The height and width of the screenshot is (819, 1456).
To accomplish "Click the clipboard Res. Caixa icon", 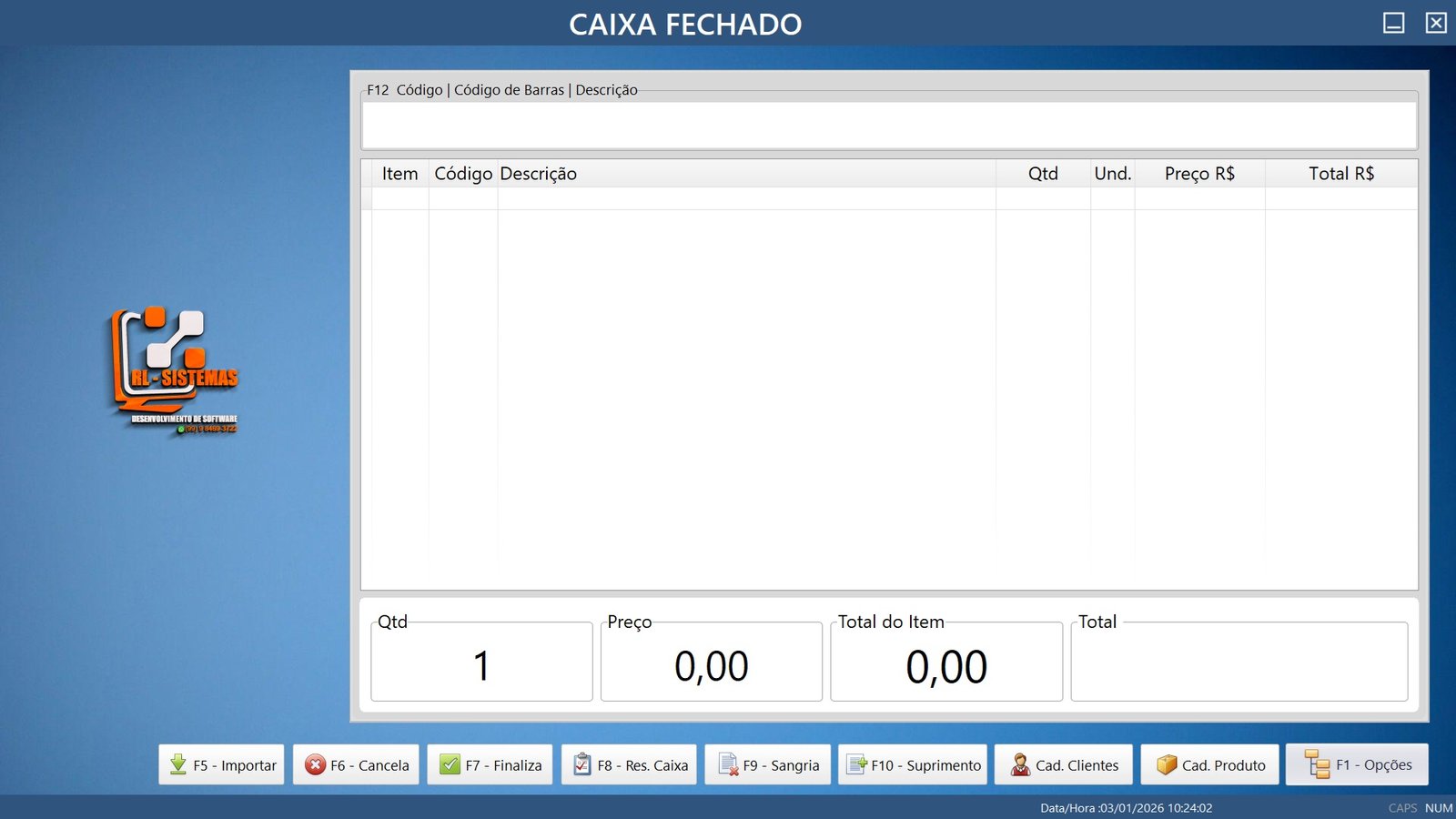I will coord(582,764).
